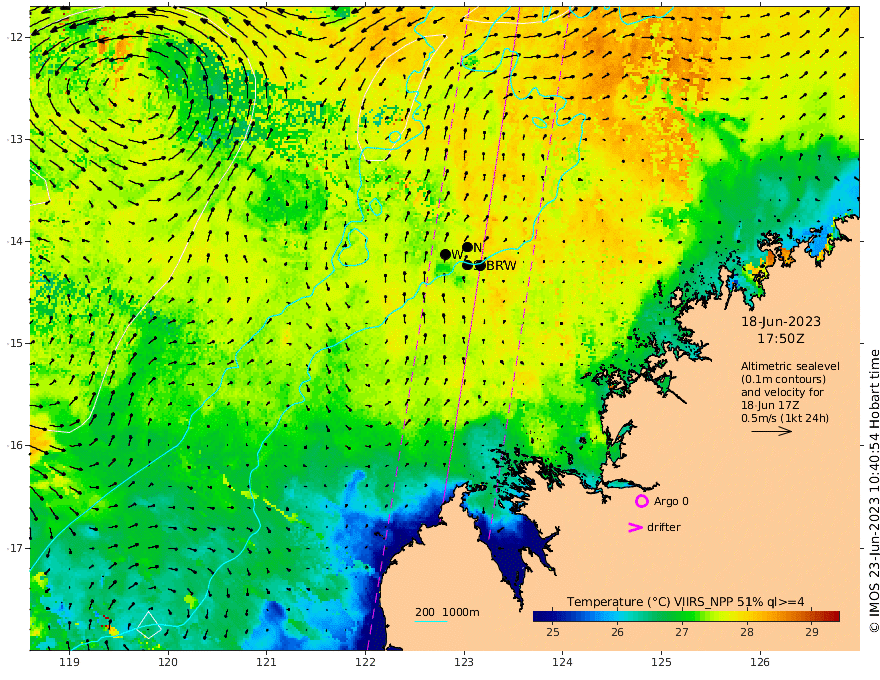
Task: Click the 17:50Z time label
Action: click(781, 339)
